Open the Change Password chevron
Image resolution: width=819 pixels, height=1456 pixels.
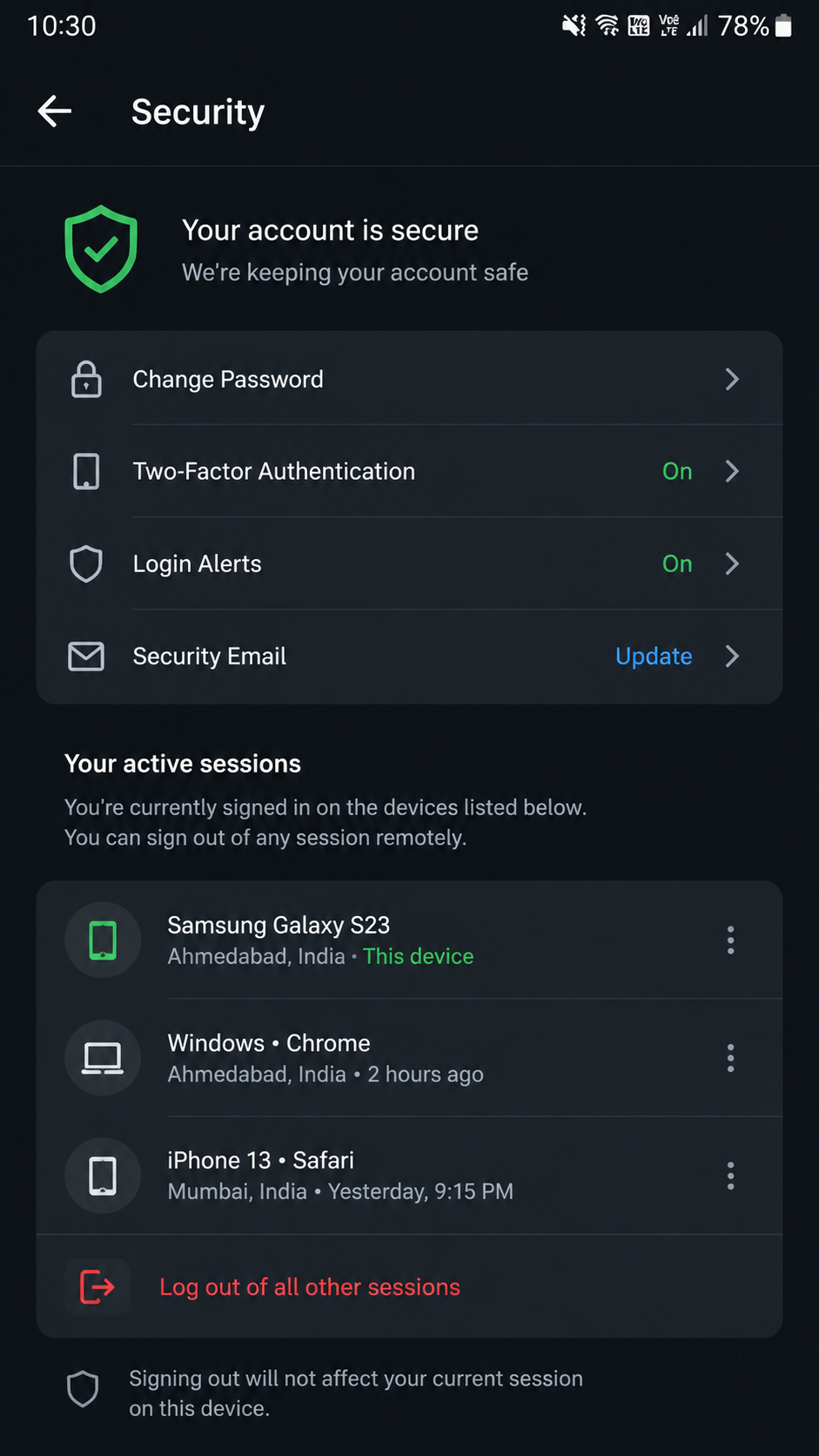pos(732,379)
